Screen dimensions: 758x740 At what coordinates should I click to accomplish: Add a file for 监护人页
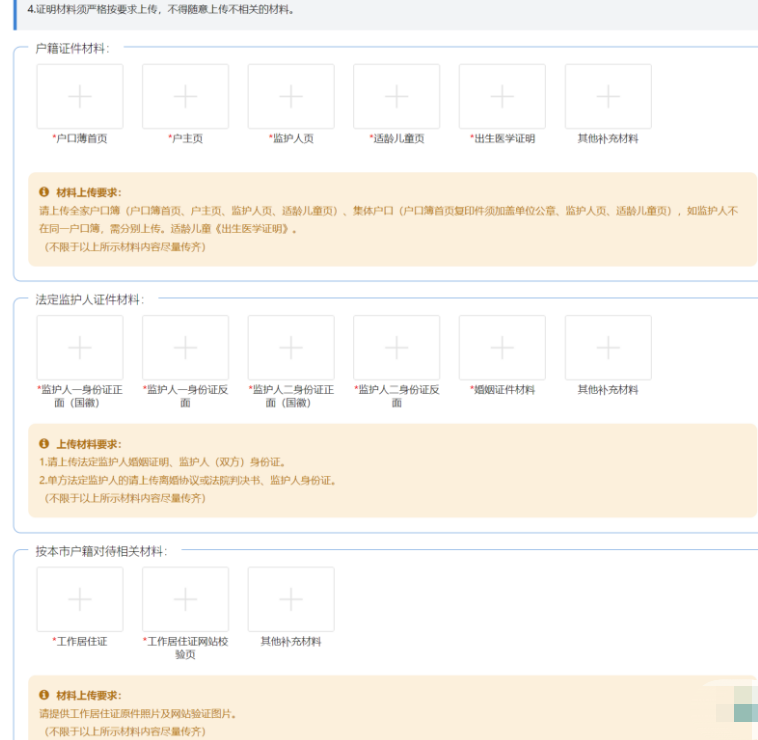[x=291, y=97]
